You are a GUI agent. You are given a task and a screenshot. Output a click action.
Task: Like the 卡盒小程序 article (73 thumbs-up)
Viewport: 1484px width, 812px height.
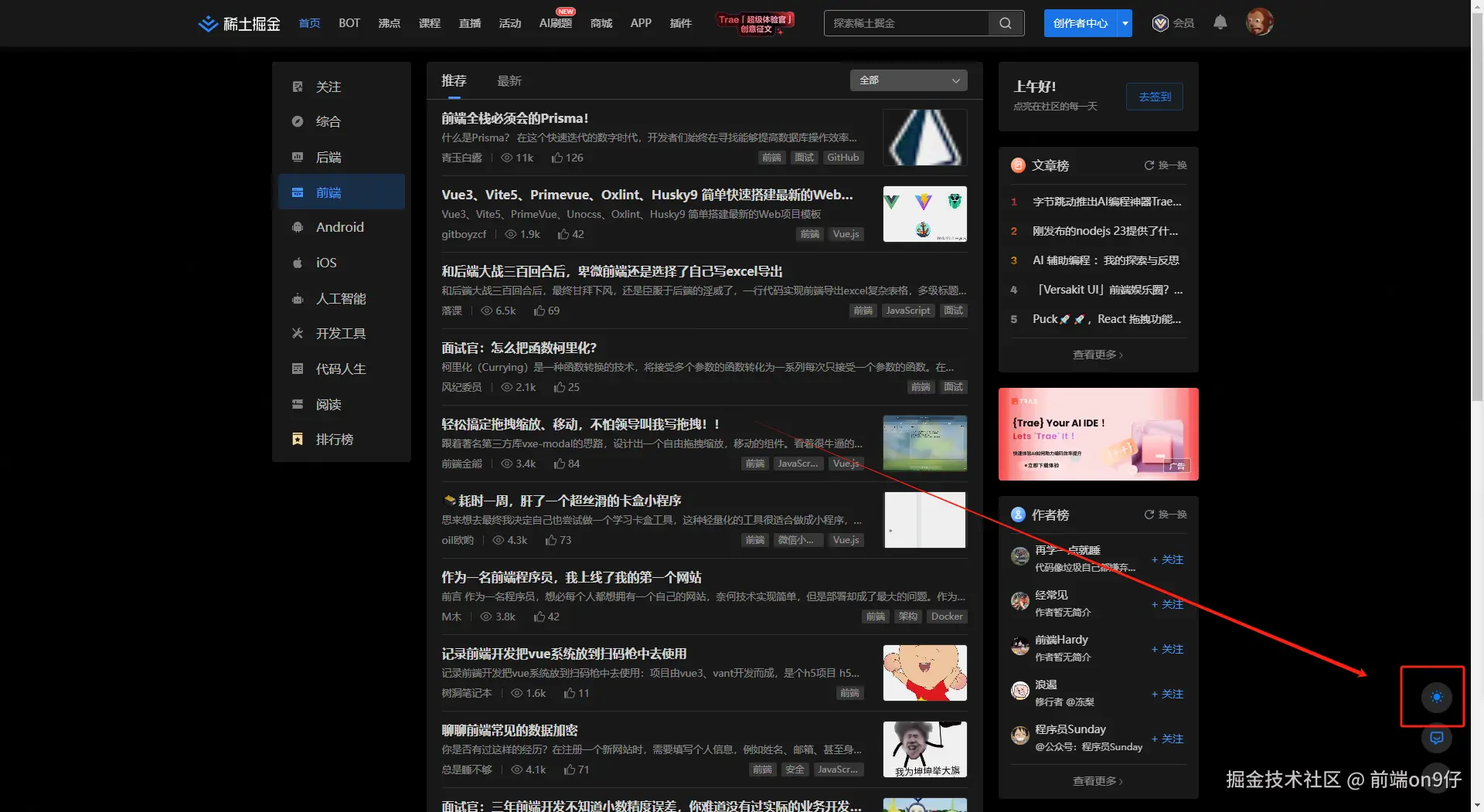click(558, 540)
